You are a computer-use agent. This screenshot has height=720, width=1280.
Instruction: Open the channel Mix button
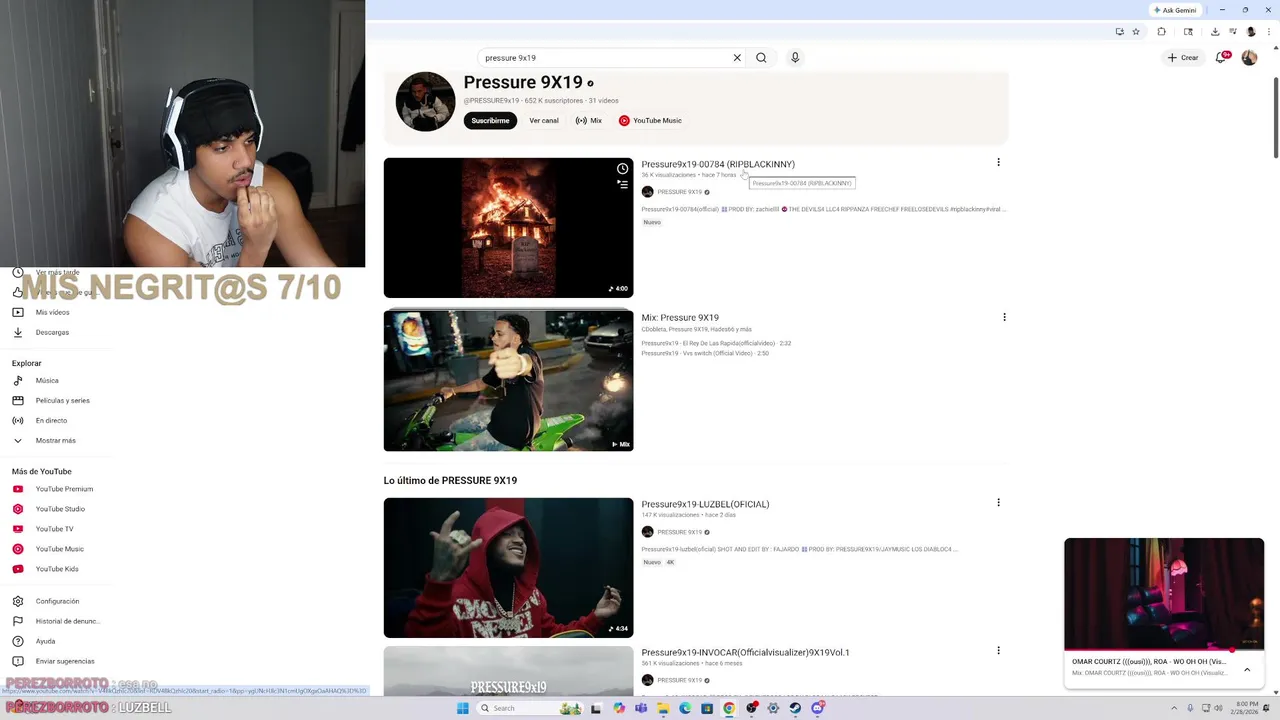coord(589,121)
